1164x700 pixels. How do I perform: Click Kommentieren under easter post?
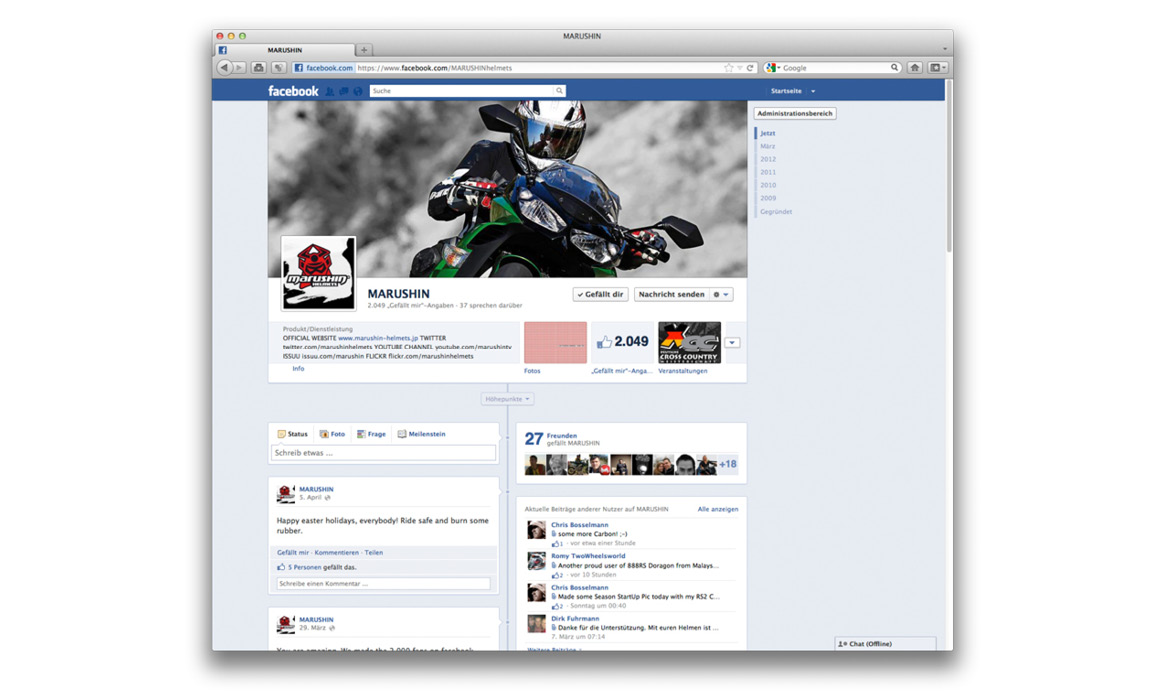336,553
